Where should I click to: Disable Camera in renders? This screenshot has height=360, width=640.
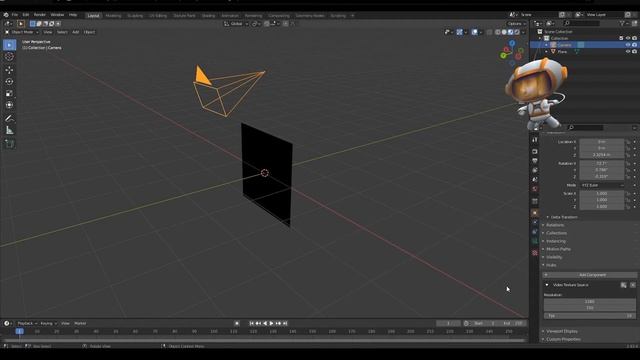coord(634,45)
